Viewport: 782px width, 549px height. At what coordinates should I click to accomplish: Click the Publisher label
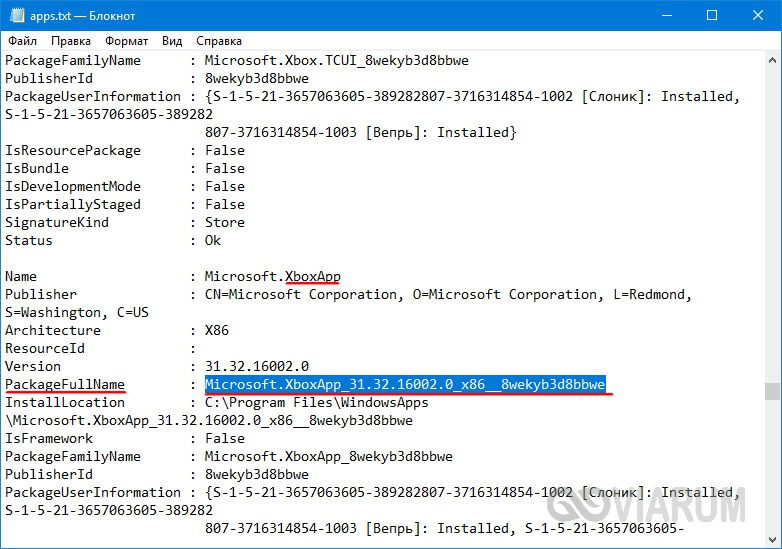point(41,294)
